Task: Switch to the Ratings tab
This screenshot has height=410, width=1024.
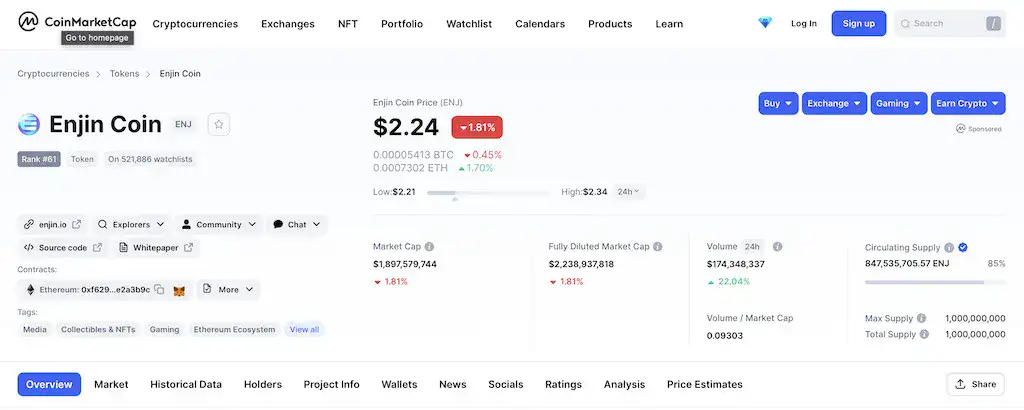Action: pos(564,385)
